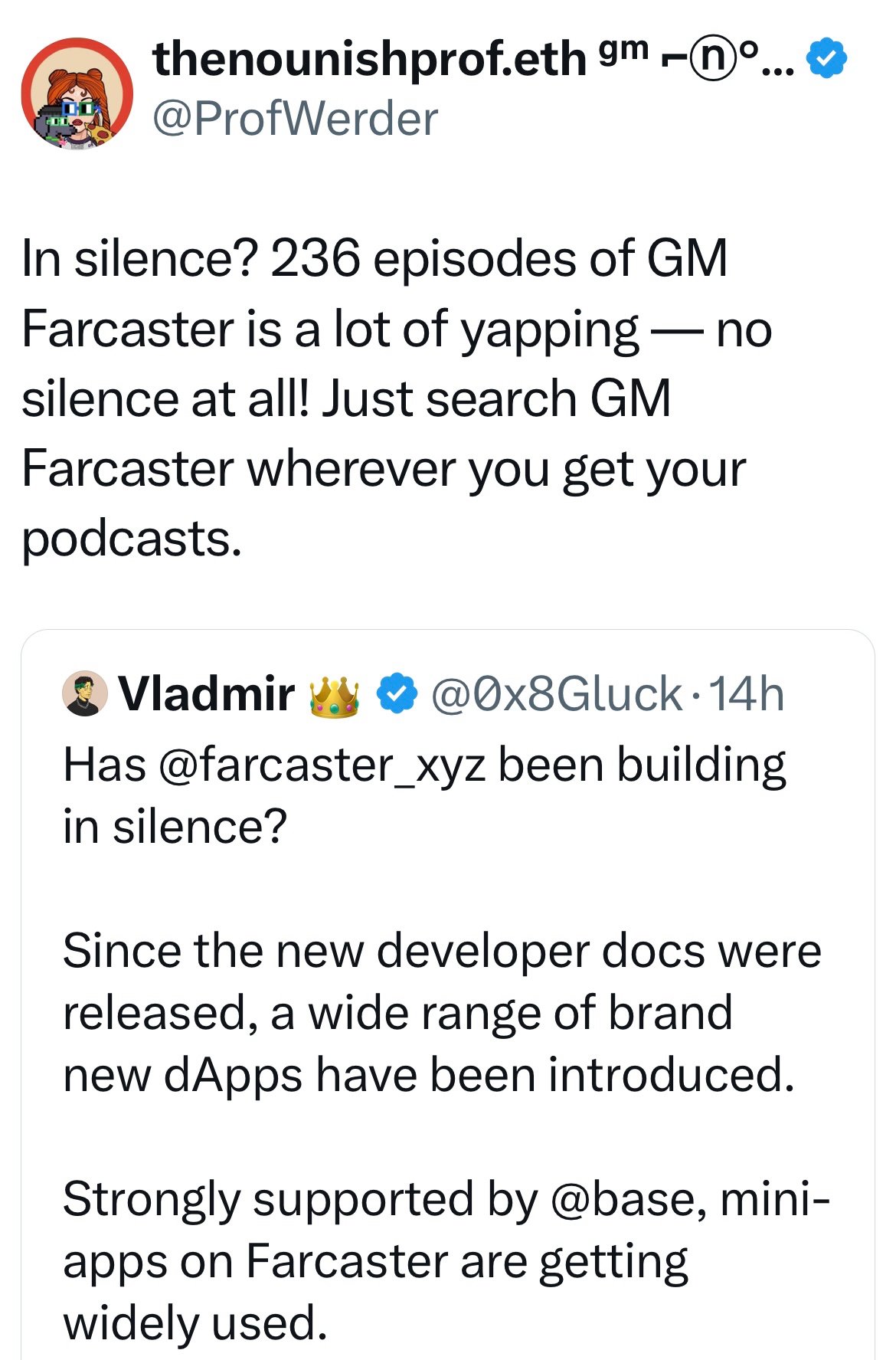
Task: Click the Vladmir display name
Action: pyautogui.click(x=207, y=694)
